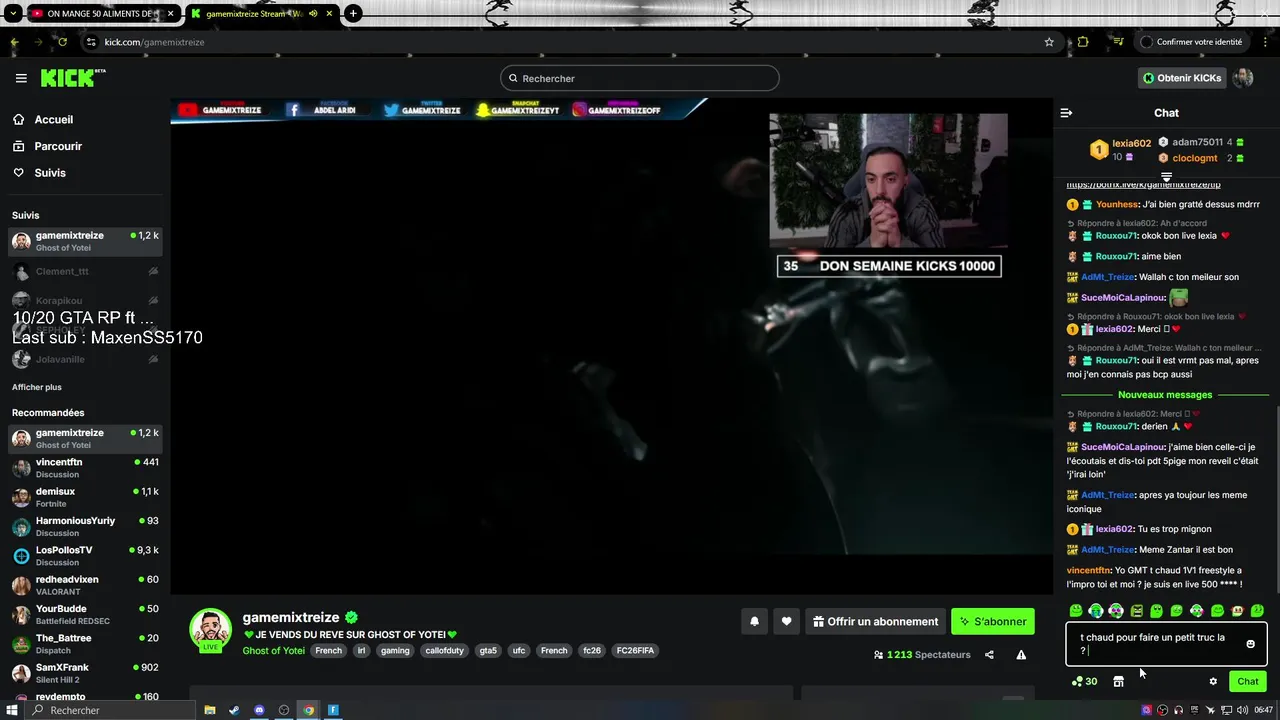
Task: Open the browser tab search dropdown
Action: click(x=13, y=14)
